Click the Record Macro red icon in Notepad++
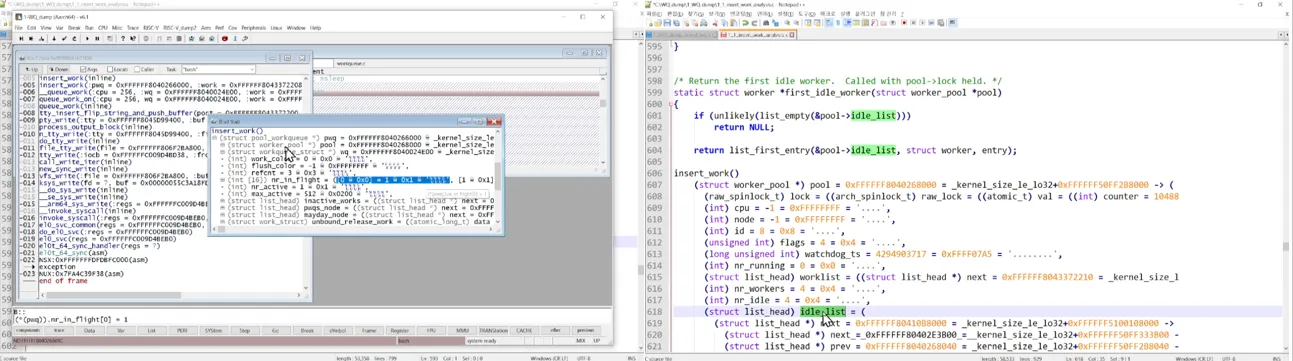Screen dimensions: 1293x361 pos(904,23)
